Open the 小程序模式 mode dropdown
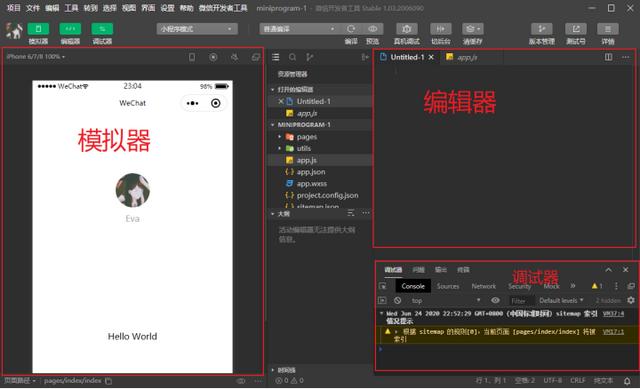Image resolution: width=640 pixels, height=389 pixels. click(x=197, y=29)
